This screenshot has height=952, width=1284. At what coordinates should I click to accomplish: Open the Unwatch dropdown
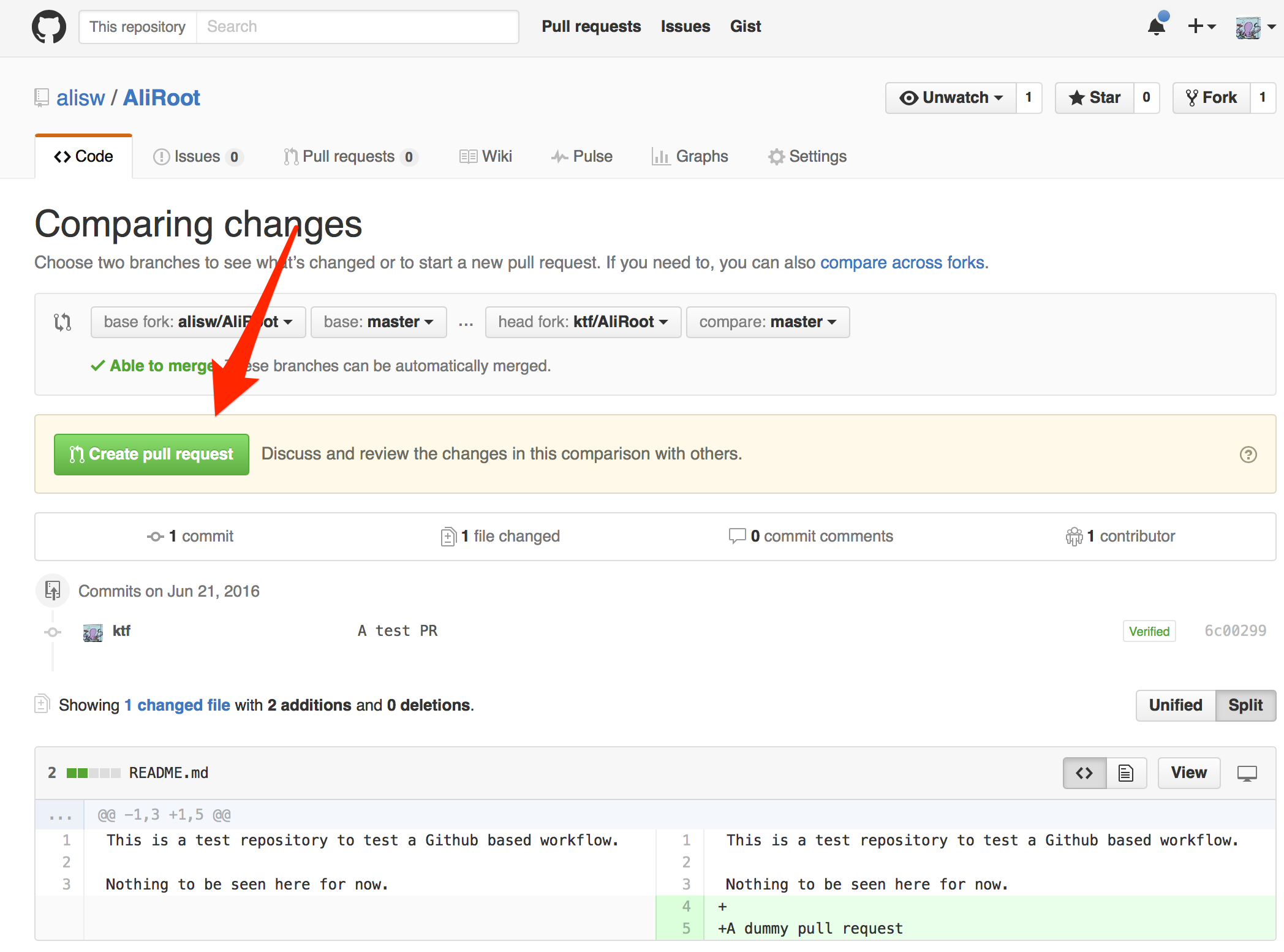pyautogui.click(x=951, y=97)
